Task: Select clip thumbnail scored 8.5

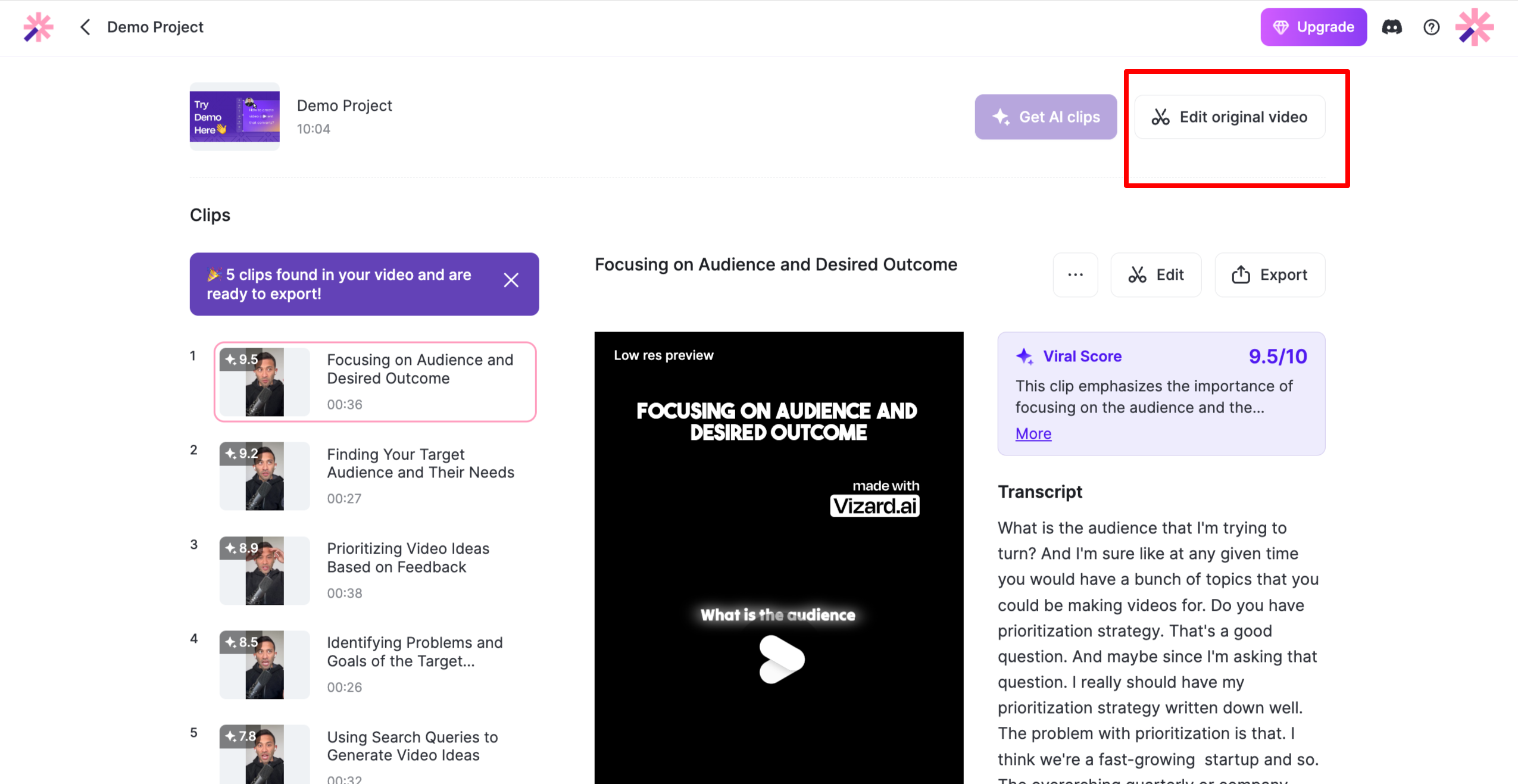Action: (264, 664)
